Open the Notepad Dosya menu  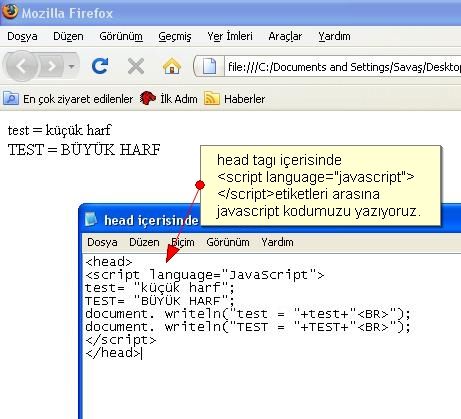coord(102,242)
